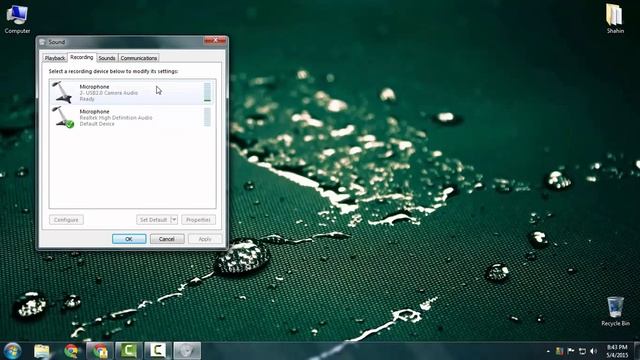Viewport: 640px width, 360px height.
Task: Switch to Chrome icon beside green Camtasia
Action: 100,351
